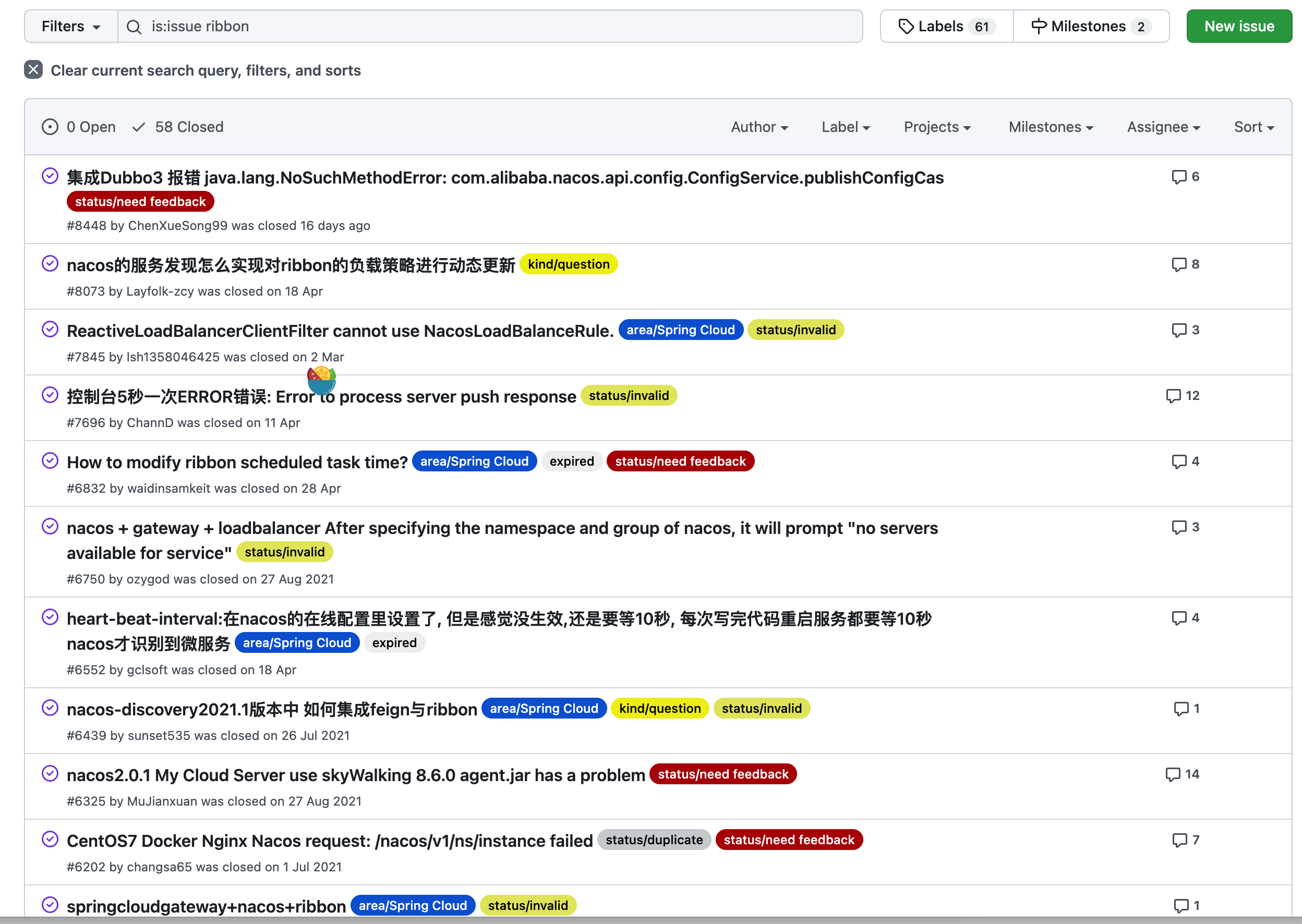This screenshot has height=924, width=1302.
Task: Click comment icon for skyWalking issue
Action: click(x=1172, y=774)
